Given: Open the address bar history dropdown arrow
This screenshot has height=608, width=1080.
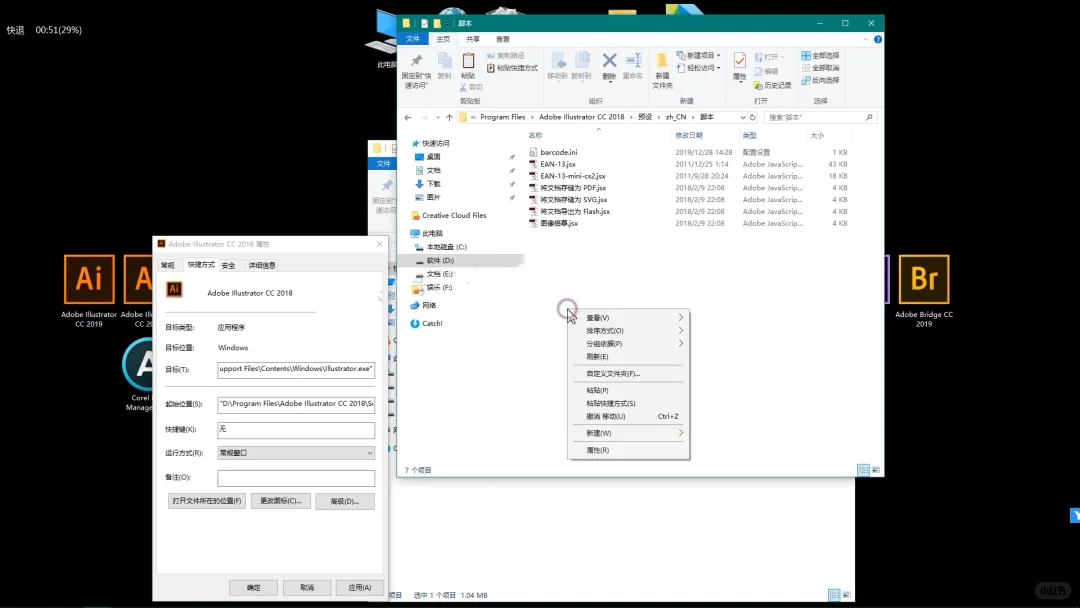Looking at the screenshot, I should coord(742,117).
